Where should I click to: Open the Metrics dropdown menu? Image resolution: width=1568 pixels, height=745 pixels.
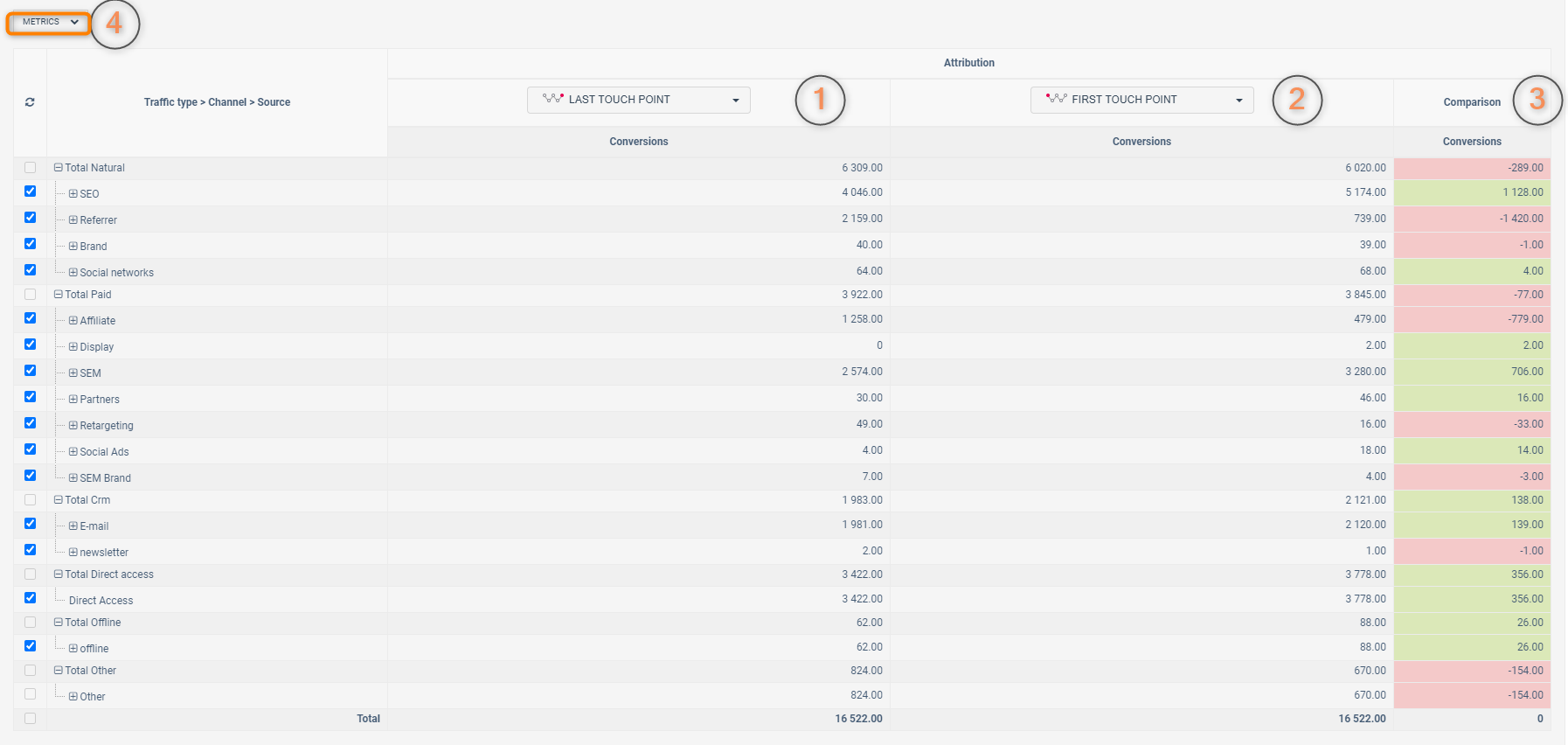[x=49, y=22]
